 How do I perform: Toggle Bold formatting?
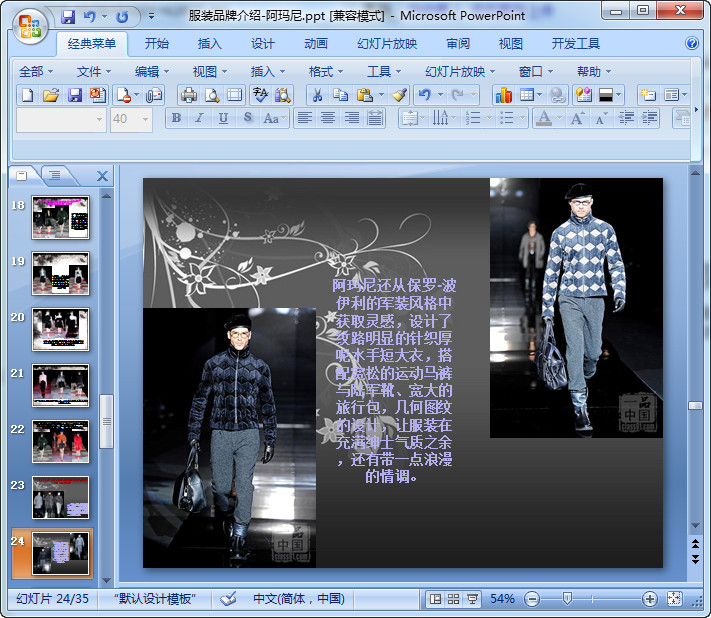tap(176, 118)
